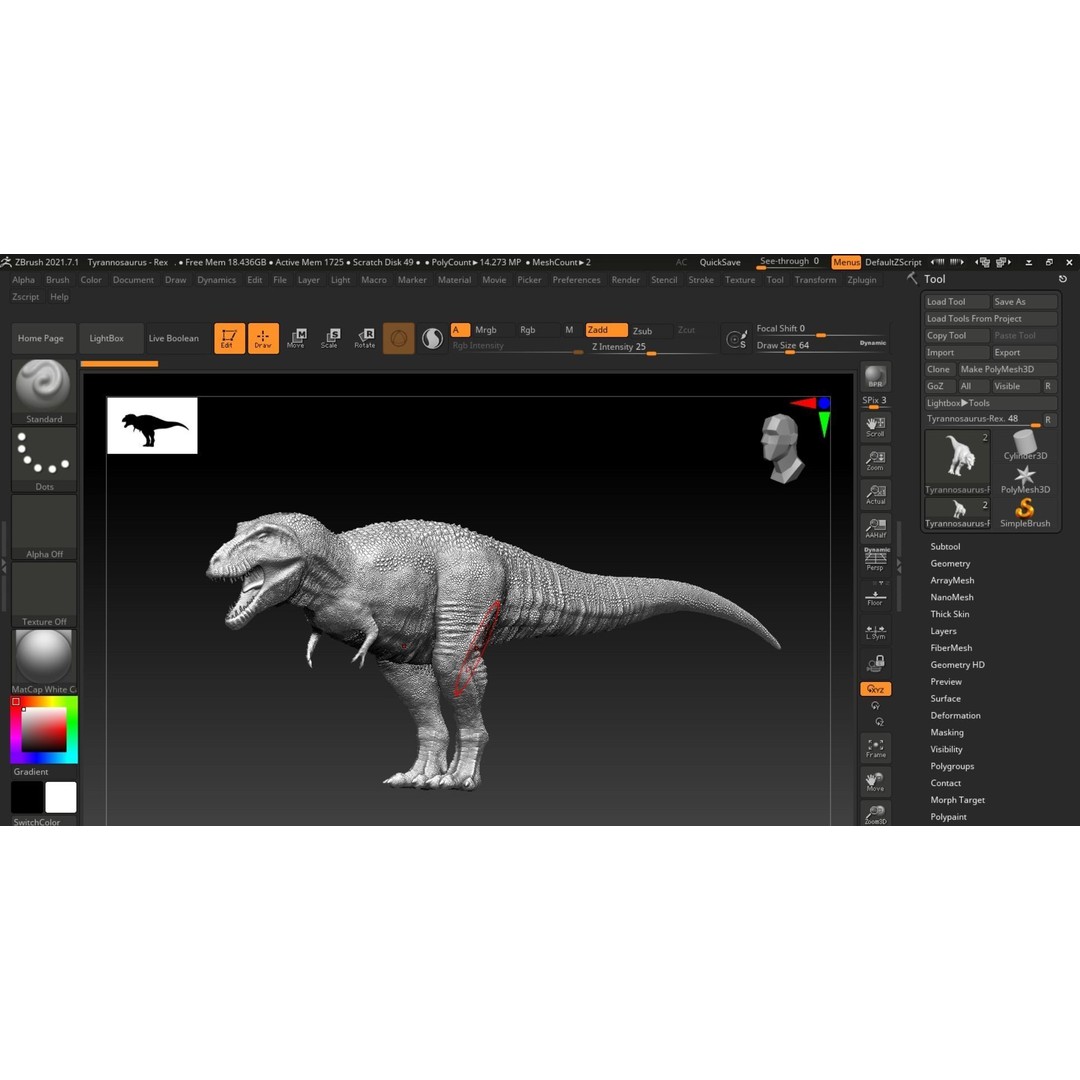Viewport: 1080px width, 1080px height.
Task: Adjust the Z Intensity slider
Action: click(653, 347)
